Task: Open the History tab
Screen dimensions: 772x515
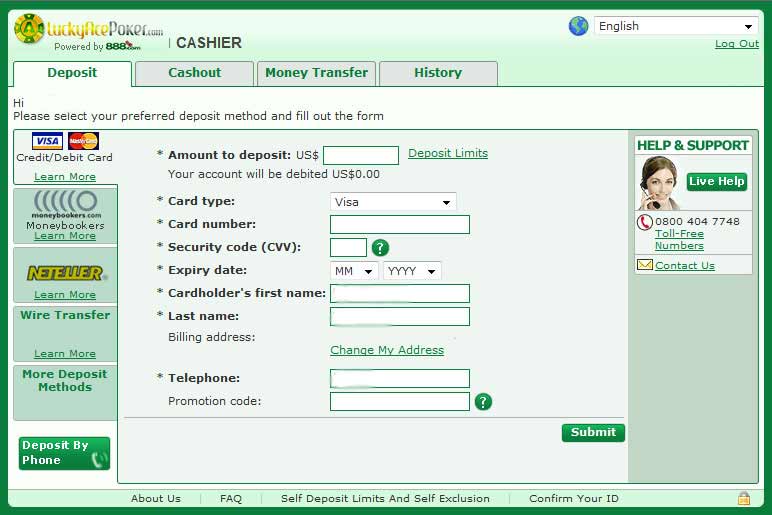Action: (x=438, y=73)
